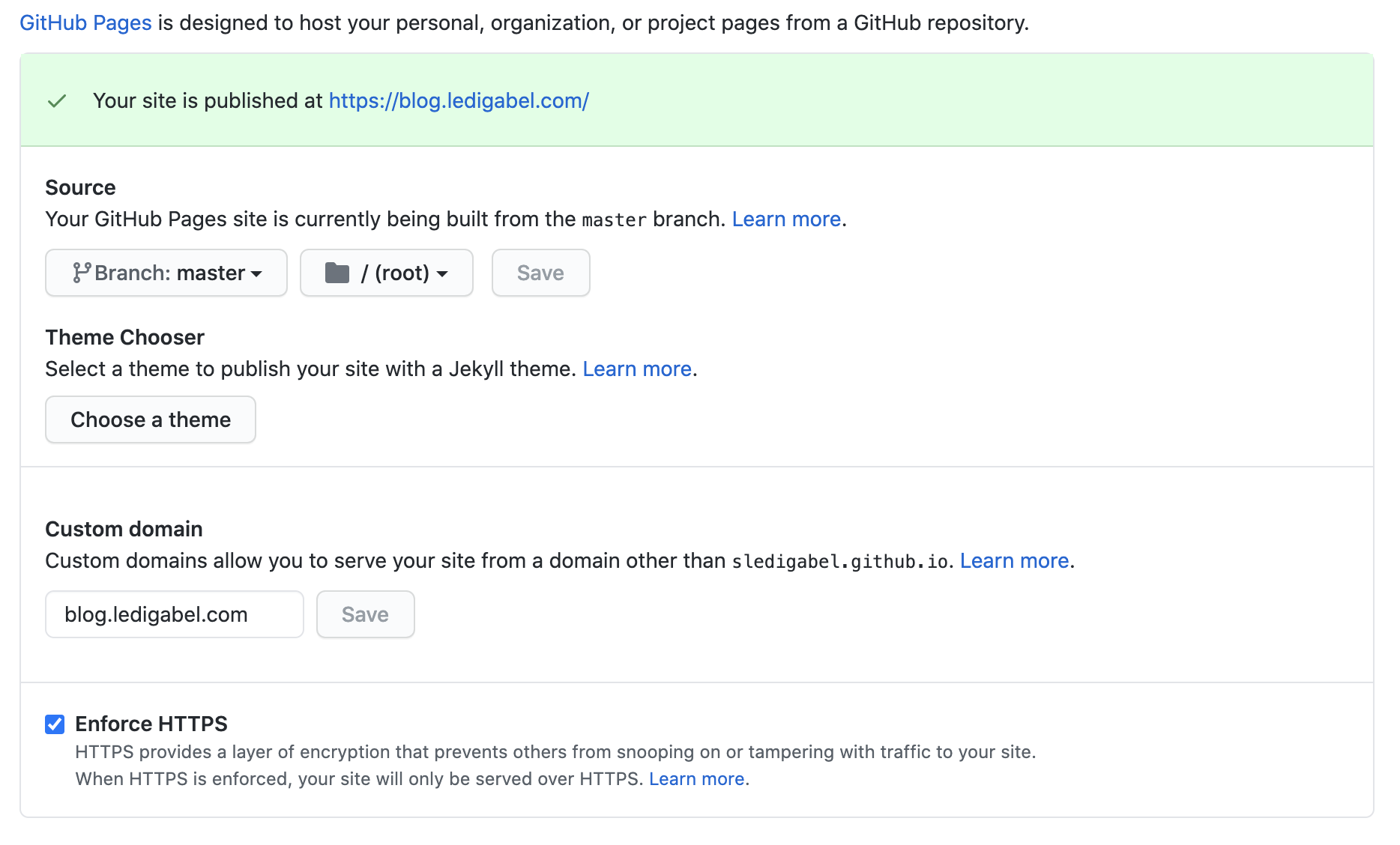Visit the published site https://blog.ledigabel.com/
This screenshot has width=1400, height=845.
point(458,100)
